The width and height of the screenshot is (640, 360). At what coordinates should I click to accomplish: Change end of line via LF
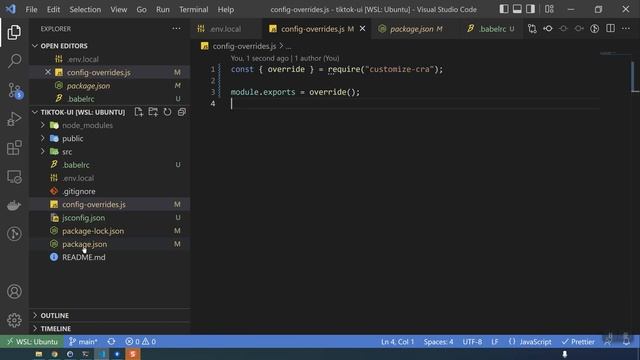click(x=495, y=342)
